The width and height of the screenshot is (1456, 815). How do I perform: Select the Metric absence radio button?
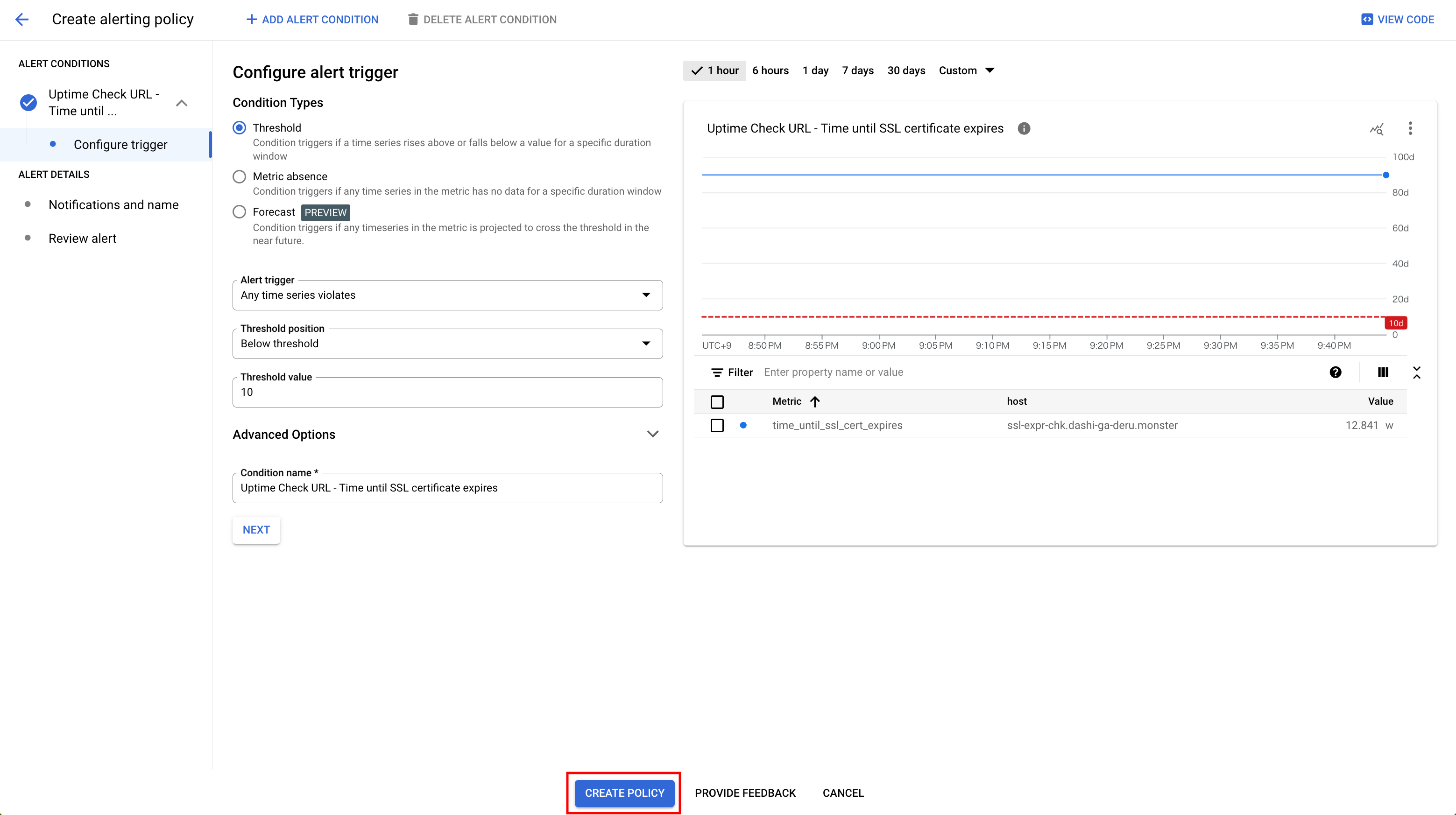pos(239,176)
